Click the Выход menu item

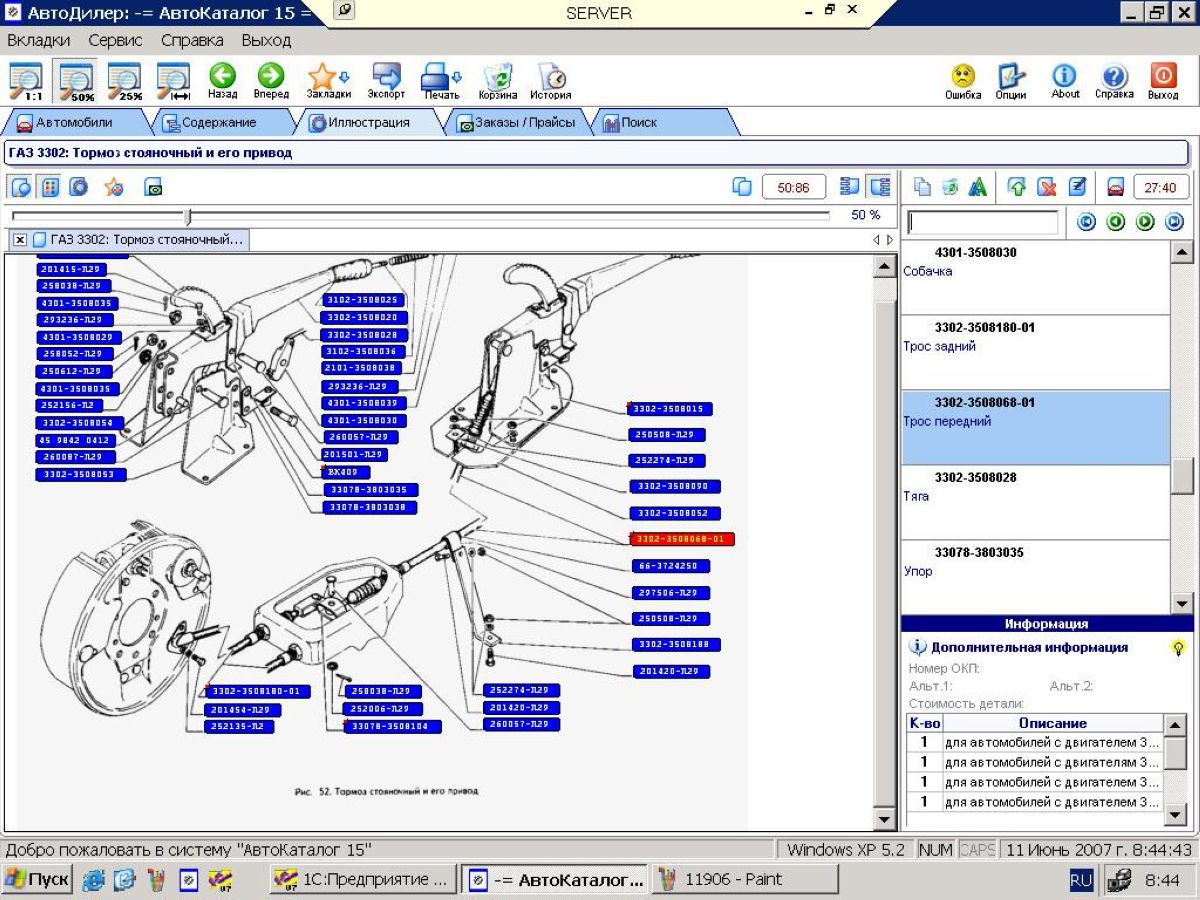click(x=266, y=41)
